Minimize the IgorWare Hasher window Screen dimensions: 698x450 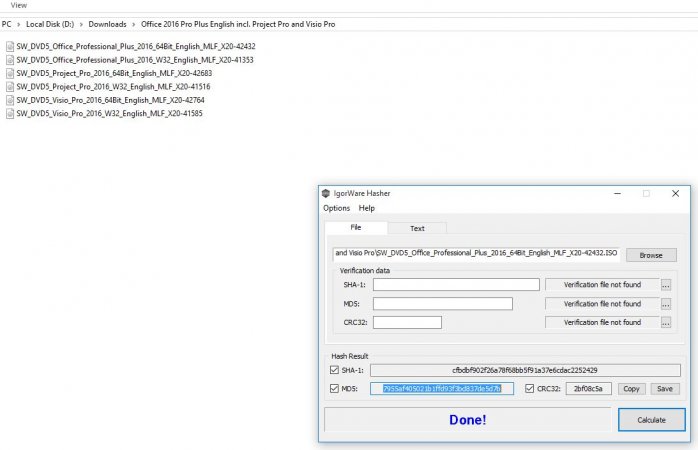tap(617, 194)
